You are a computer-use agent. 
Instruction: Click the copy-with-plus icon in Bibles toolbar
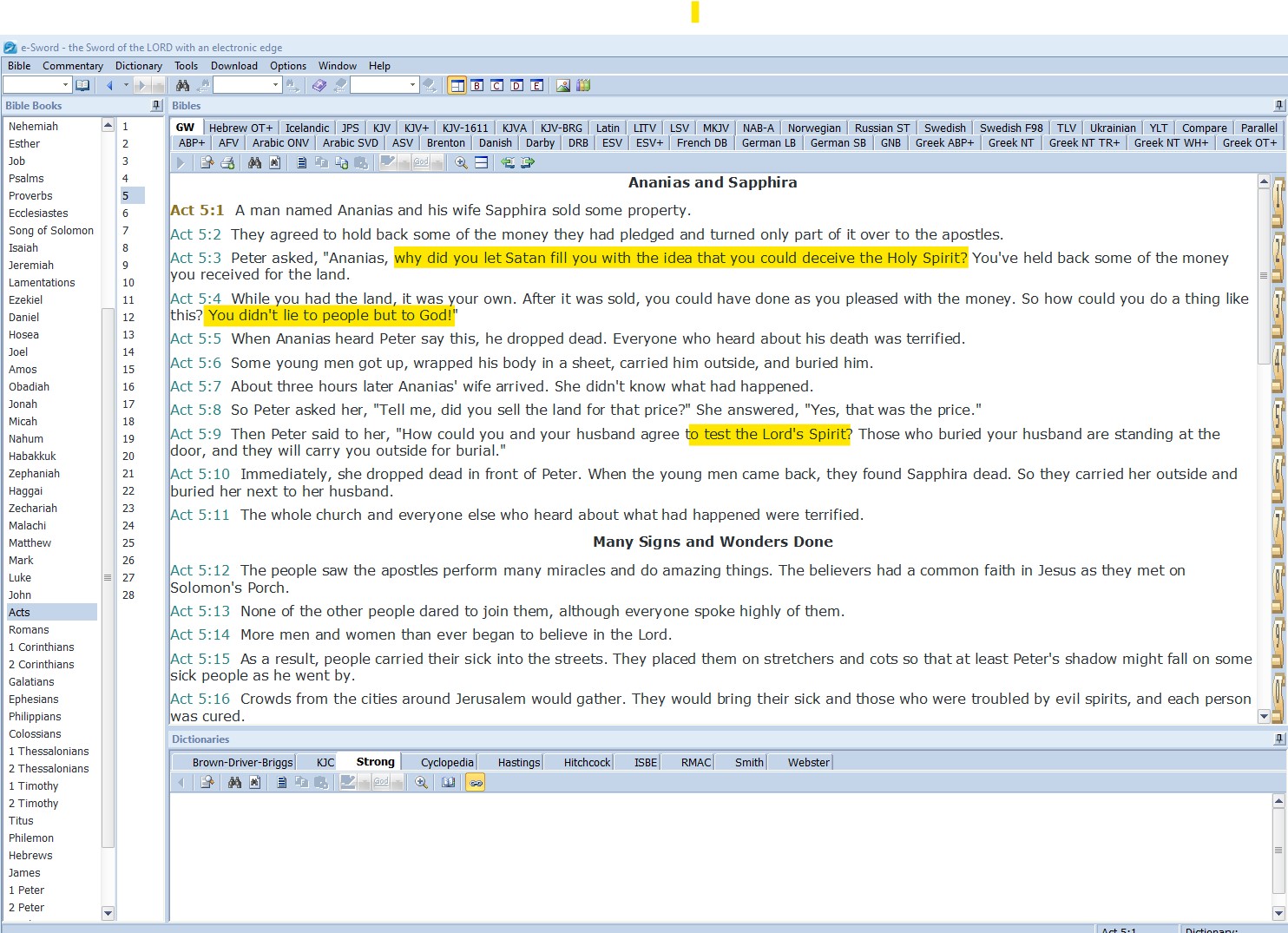(341, 162)
